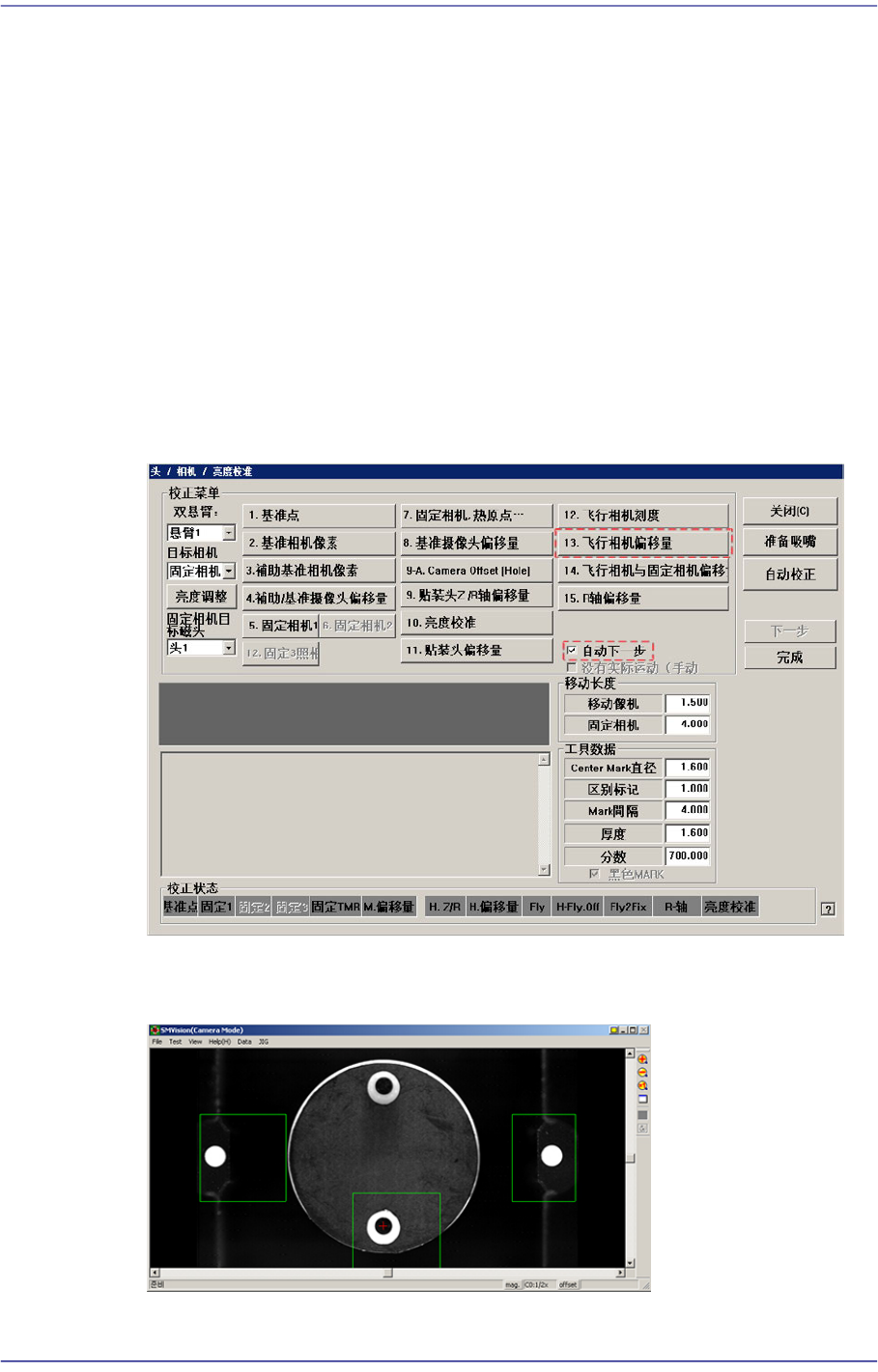Click the 3.辅助基准相机像素 button
Image resolution: width=878 pixels, height=1372 pixels.
[x=319, y=571]
